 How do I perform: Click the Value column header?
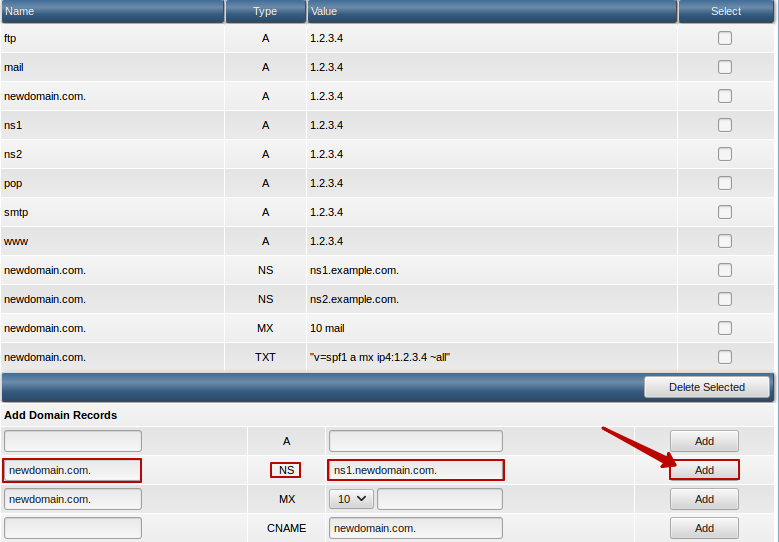(490, 11)
